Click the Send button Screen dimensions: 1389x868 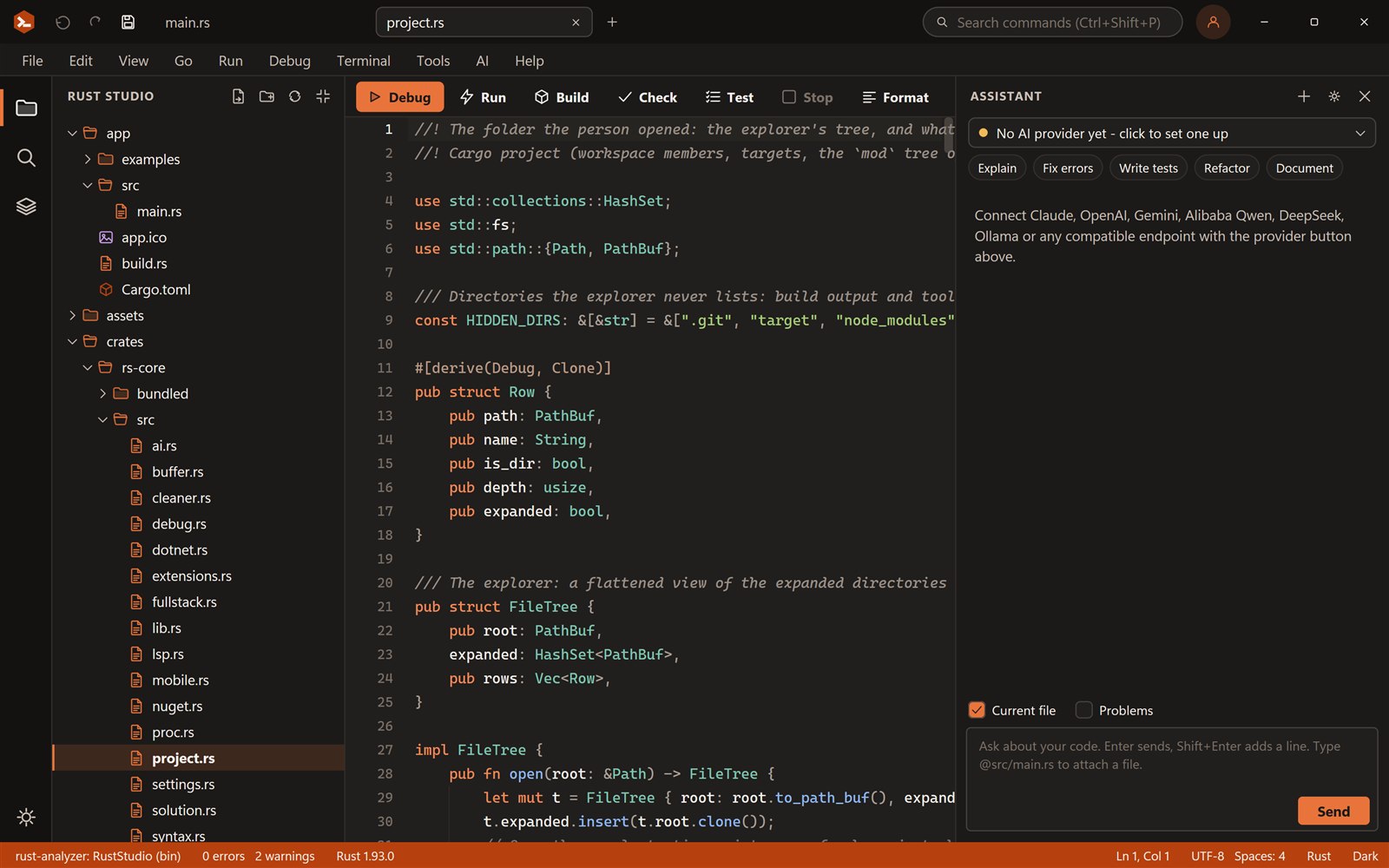[x=1333, y=811]
